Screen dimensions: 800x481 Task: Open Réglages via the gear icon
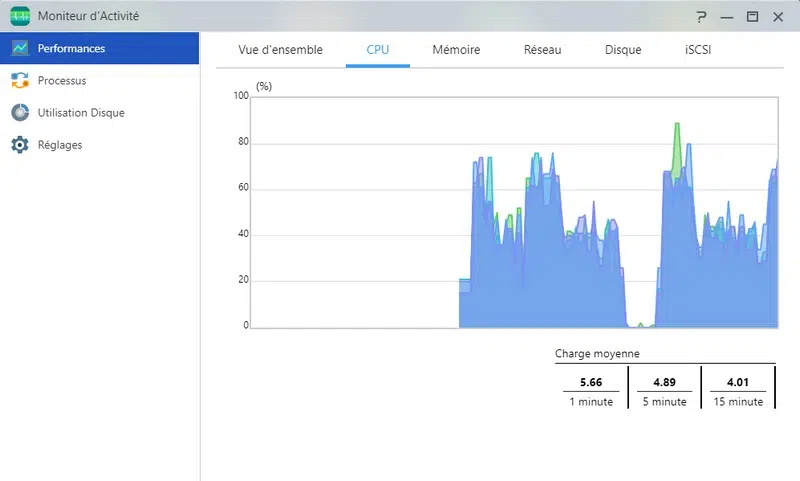pyautogui.click(x=20, y=145)
